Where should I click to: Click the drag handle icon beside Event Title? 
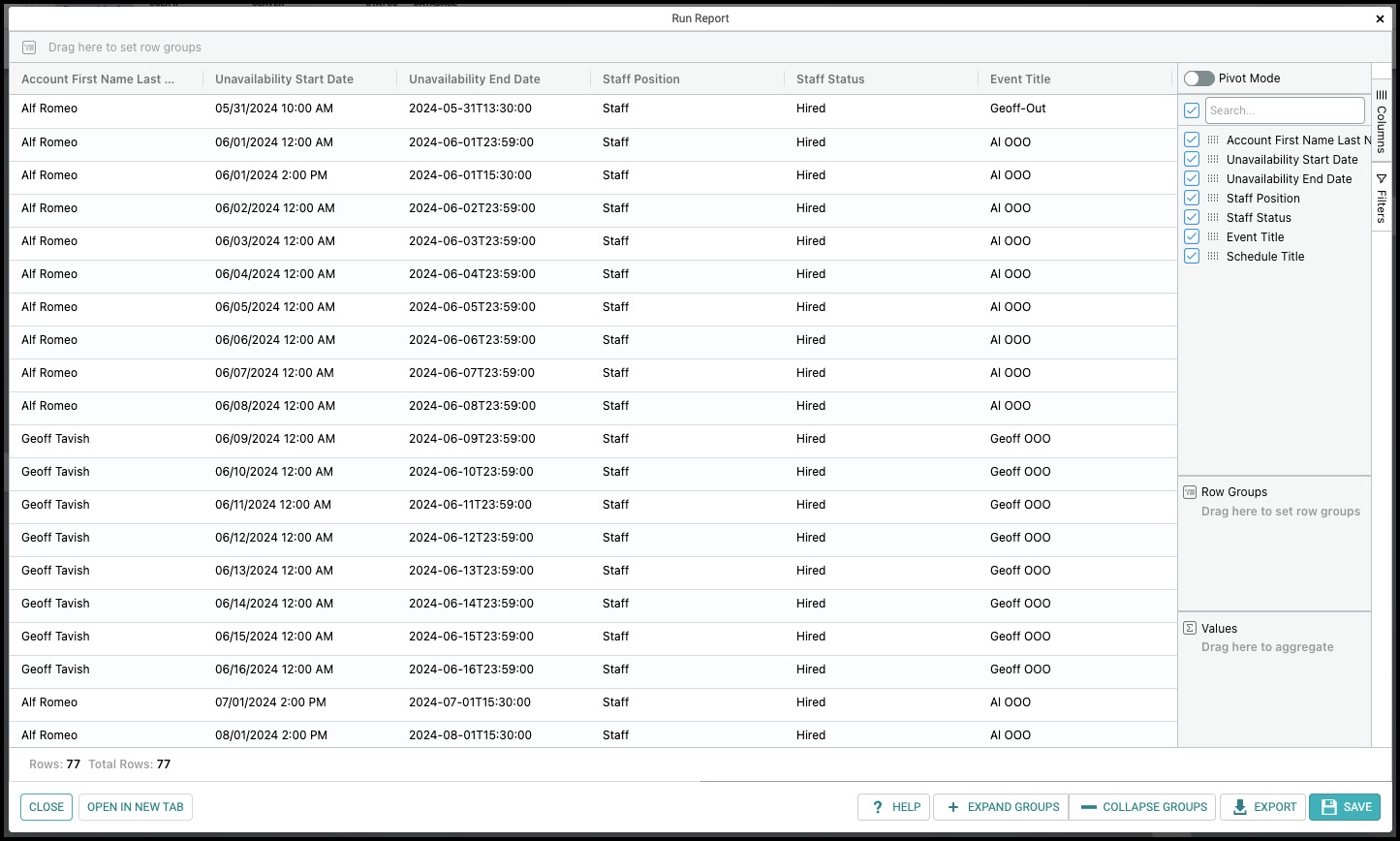coord(1213,236)
